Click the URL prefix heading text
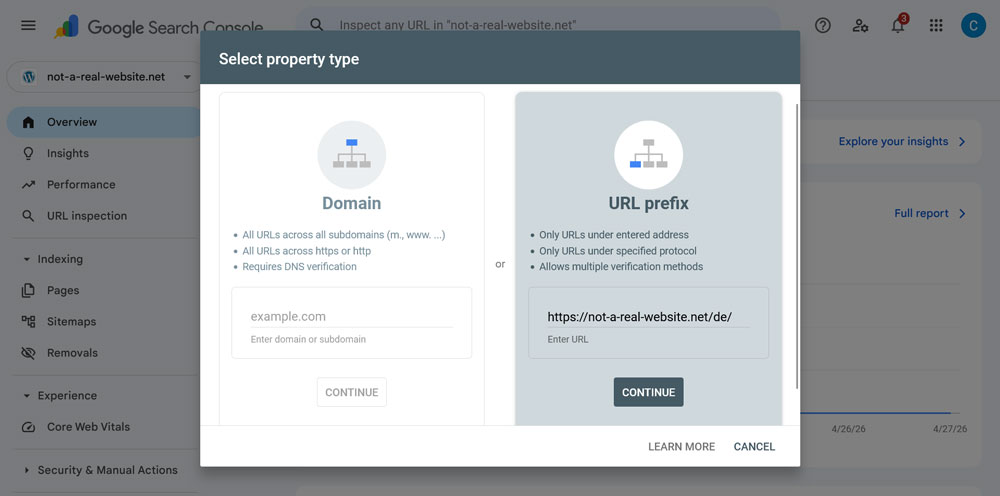This screenshot has width=1000, height=496. point(649,203)
